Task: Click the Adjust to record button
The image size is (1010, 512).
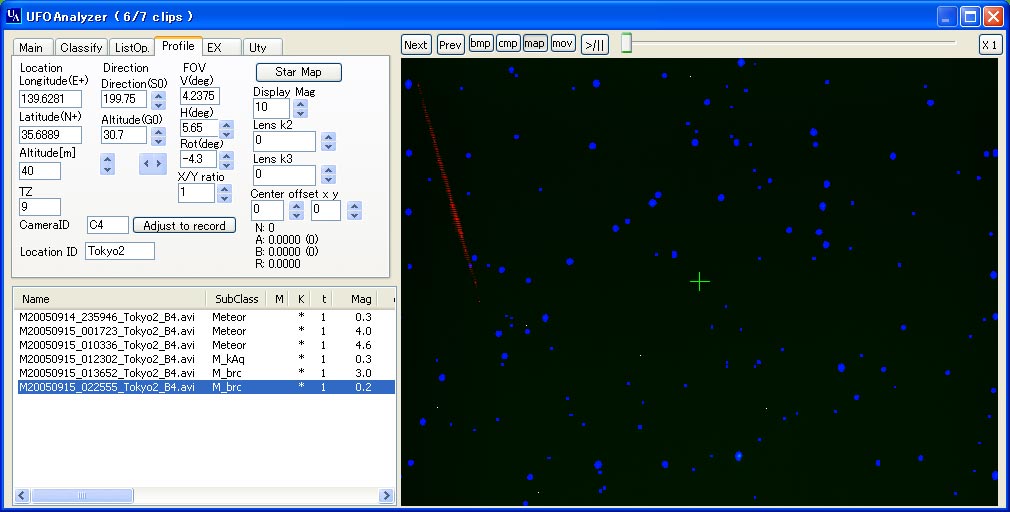Action: [185, 226]
